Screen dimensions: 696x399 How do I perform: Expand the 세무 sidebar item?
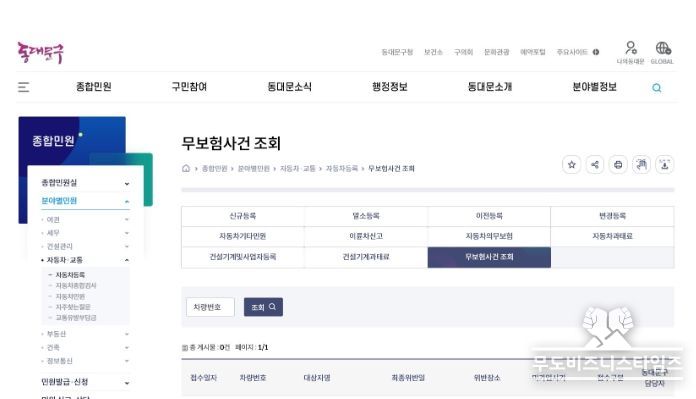click(x=85, y=233)
